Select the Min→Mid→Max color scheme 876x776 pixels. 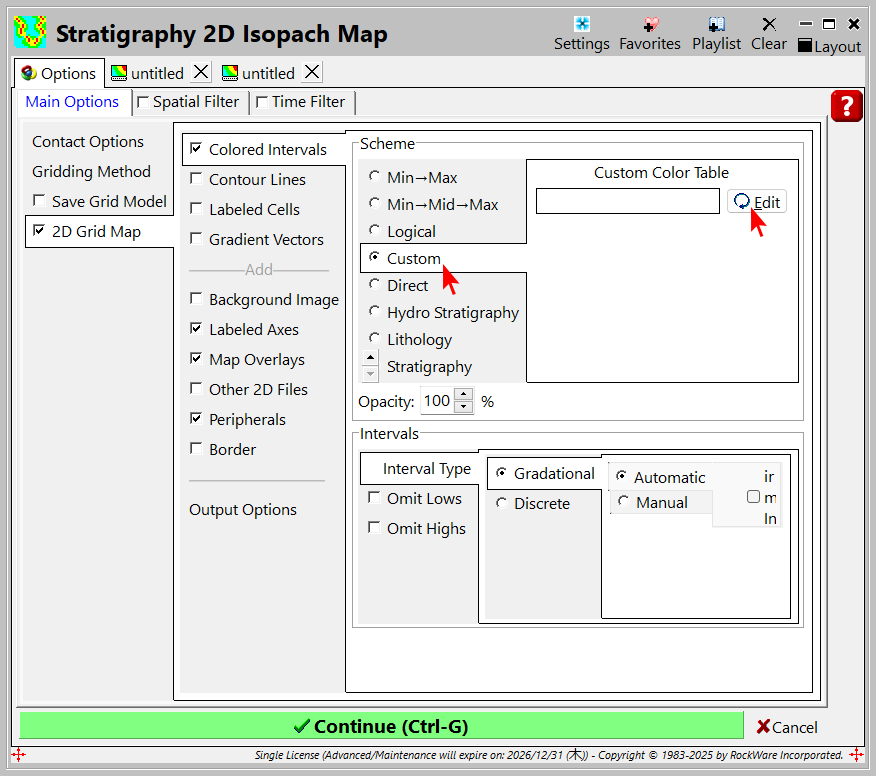pyautogui.click(x=375, y=204)
